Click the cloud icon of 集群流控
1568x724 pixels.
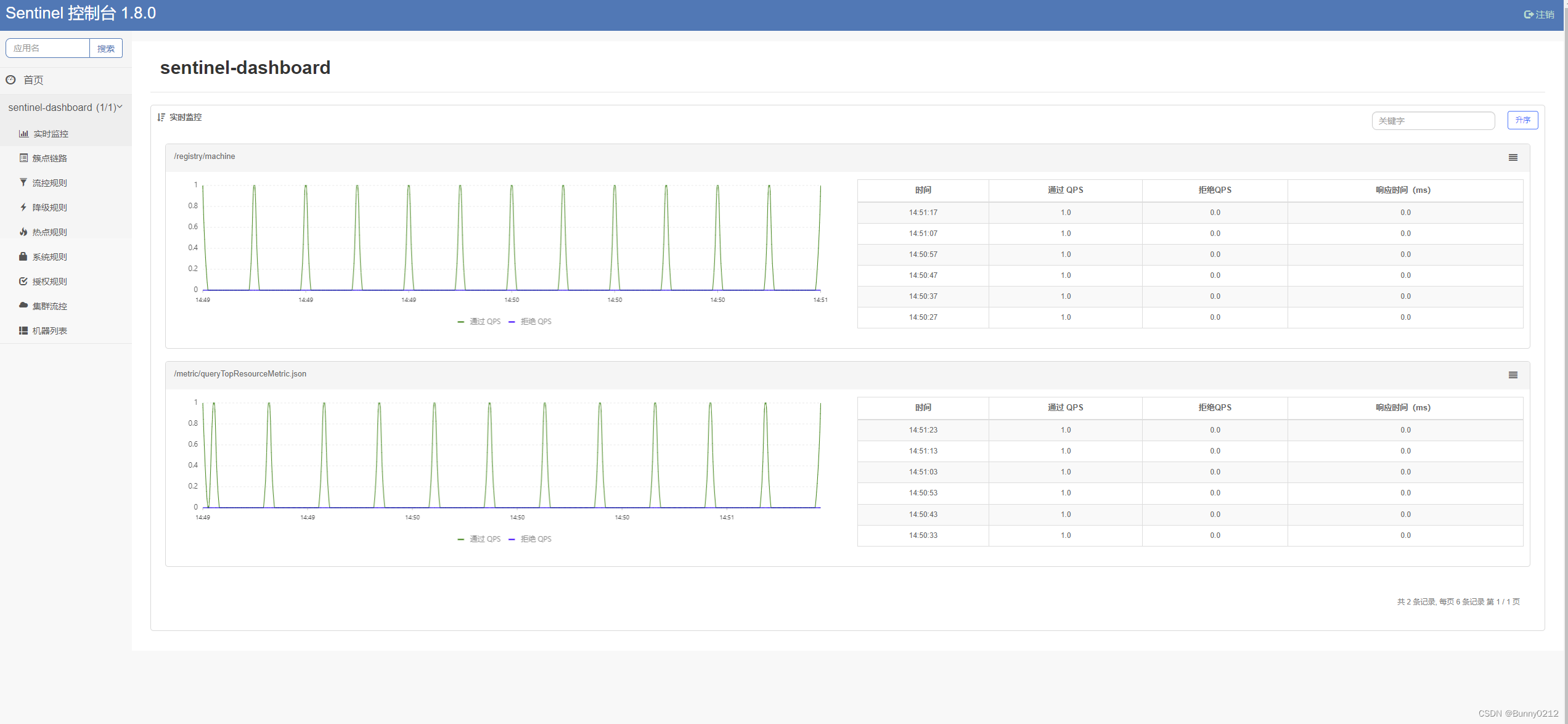pos(23,306)
